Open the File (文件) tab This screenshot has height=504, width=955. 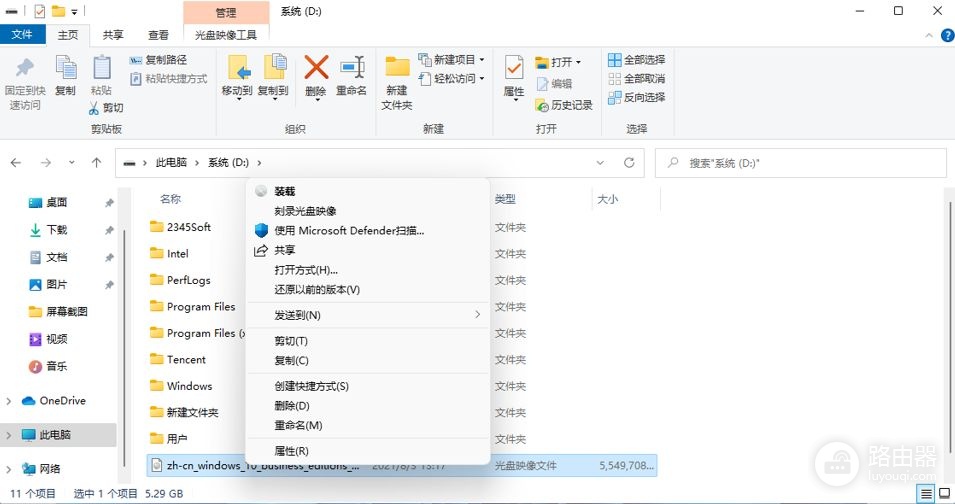click(22, 35)
